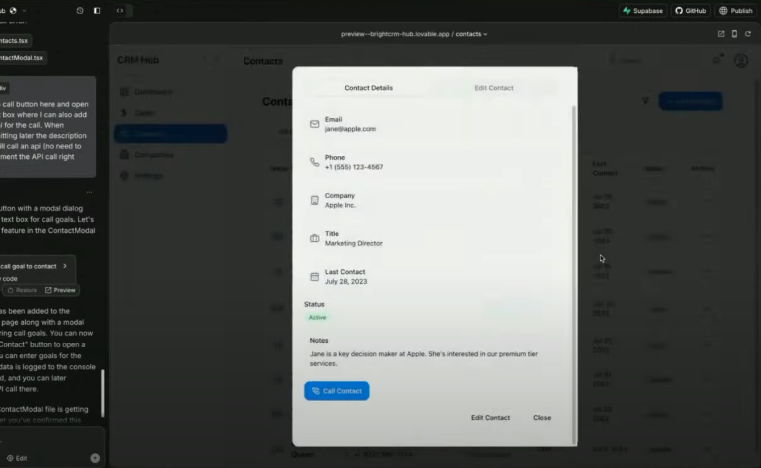This screenshot has height=468, width=761.
Task: Click the briefcase icon beside Title
Action: (314, 238)
